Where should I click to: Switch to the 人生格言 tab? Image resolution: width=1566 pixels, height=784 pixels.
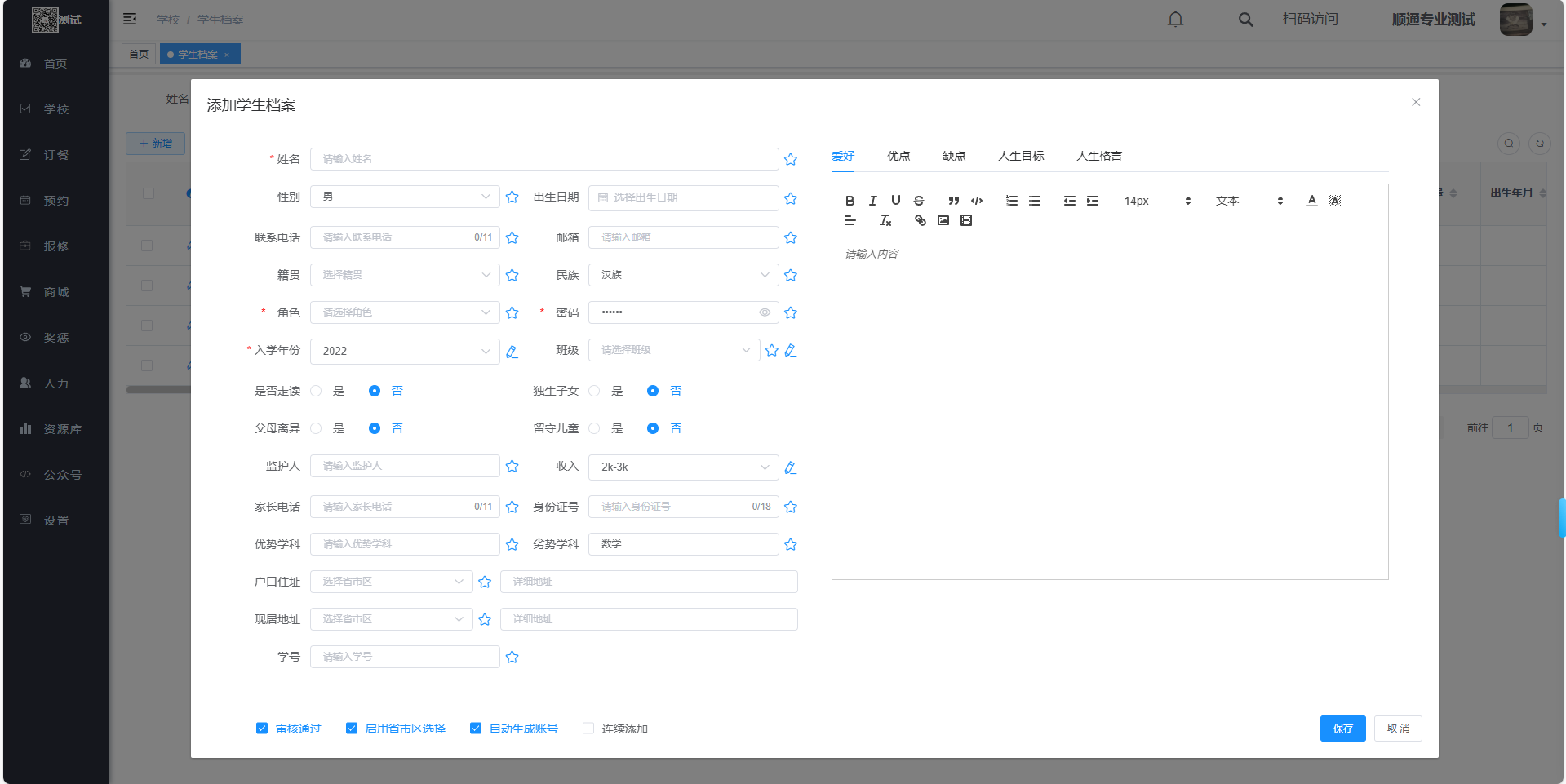[x=1099, y=156]
